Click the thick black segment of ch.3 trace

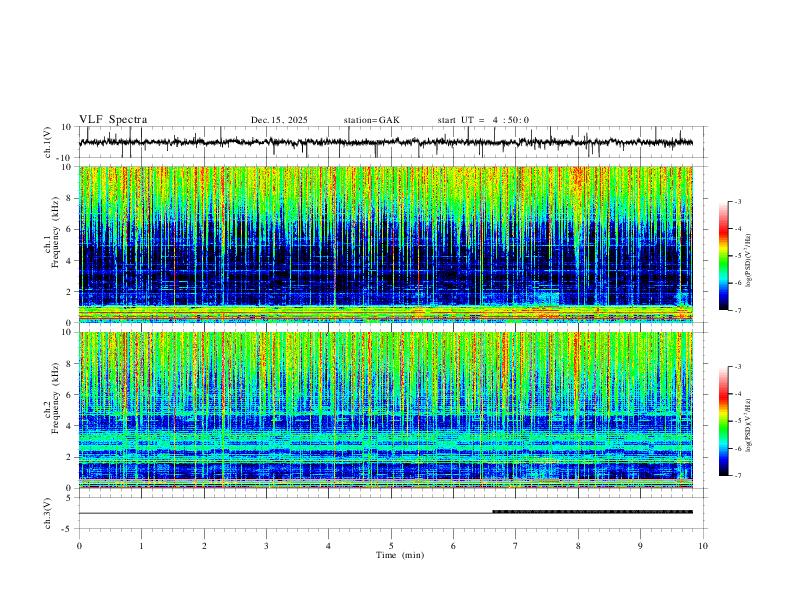pyautogui.click(x=592, y=512)
